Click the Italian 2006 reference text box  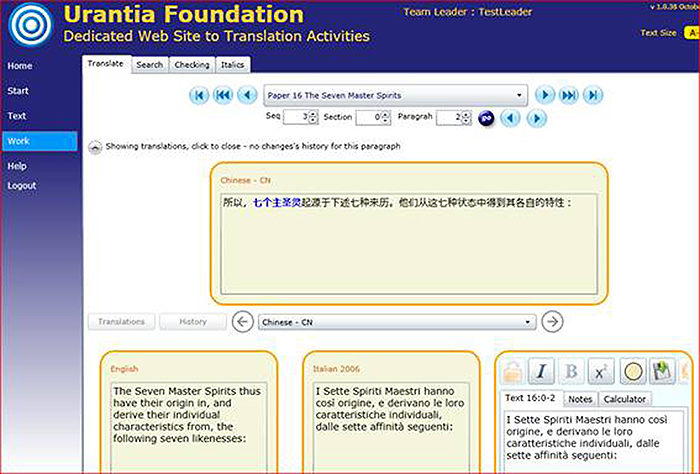[391, 428]
